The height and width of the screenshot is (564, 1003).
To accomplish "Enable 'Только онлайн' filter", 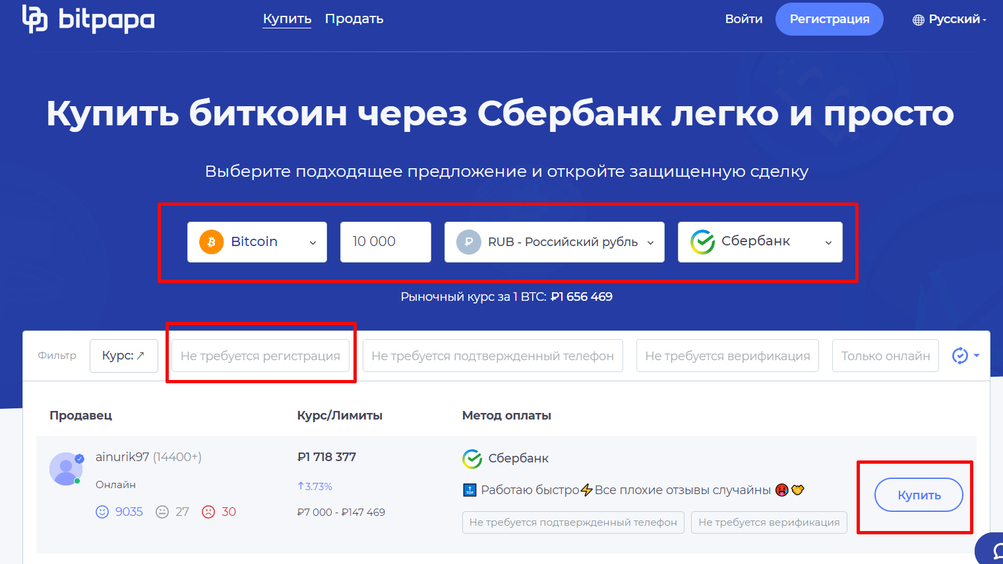I will 885,356.
